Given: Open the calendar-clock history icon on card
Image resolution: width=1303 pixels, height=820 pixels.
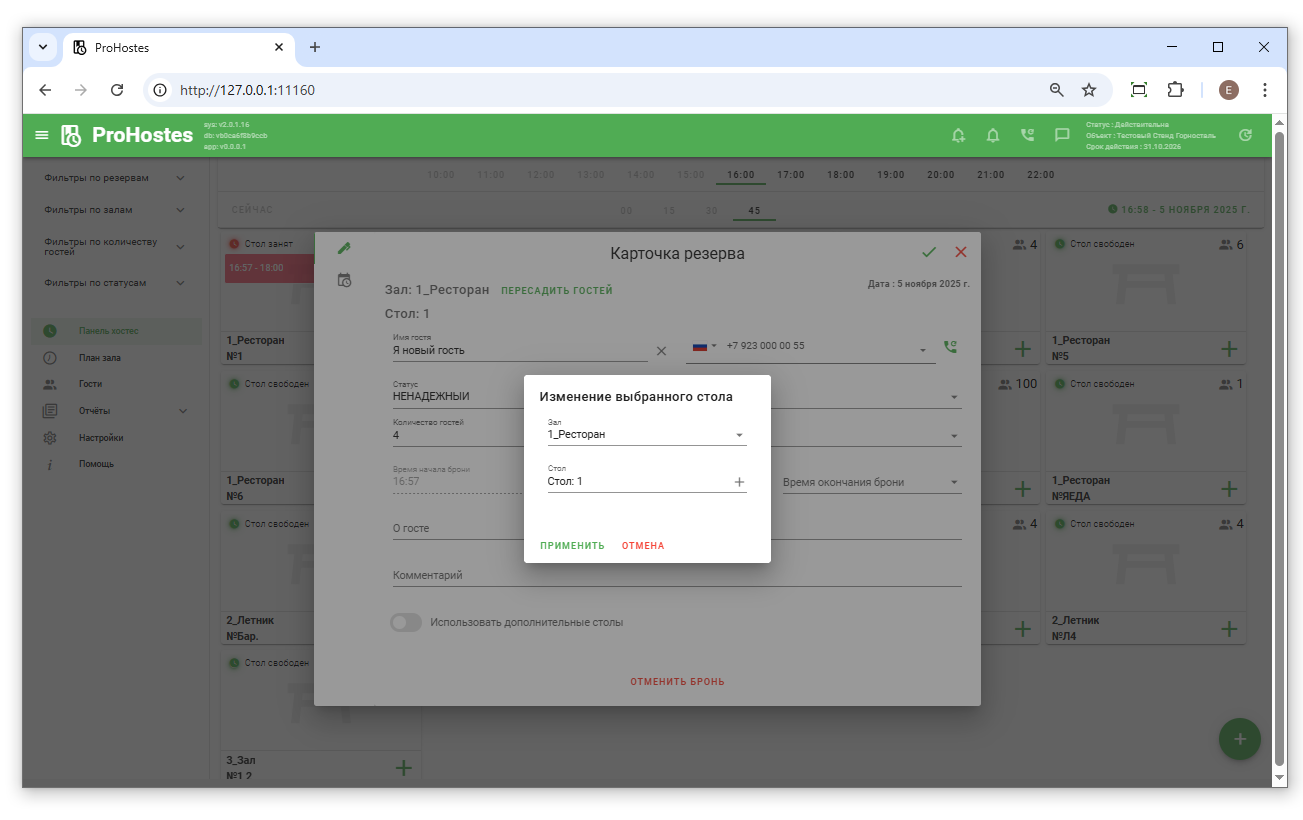Looking at the screenshot, I should pyautogui.click(x=344, y=281).
